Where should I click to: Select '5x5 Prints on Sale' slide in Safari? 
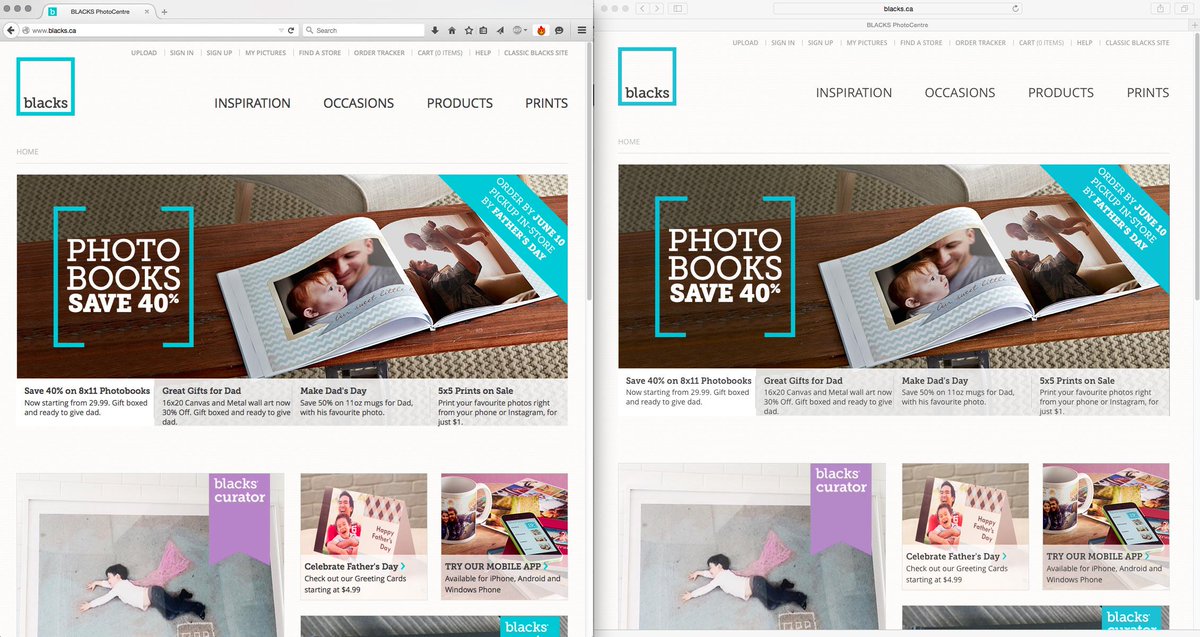point(1101,393)
